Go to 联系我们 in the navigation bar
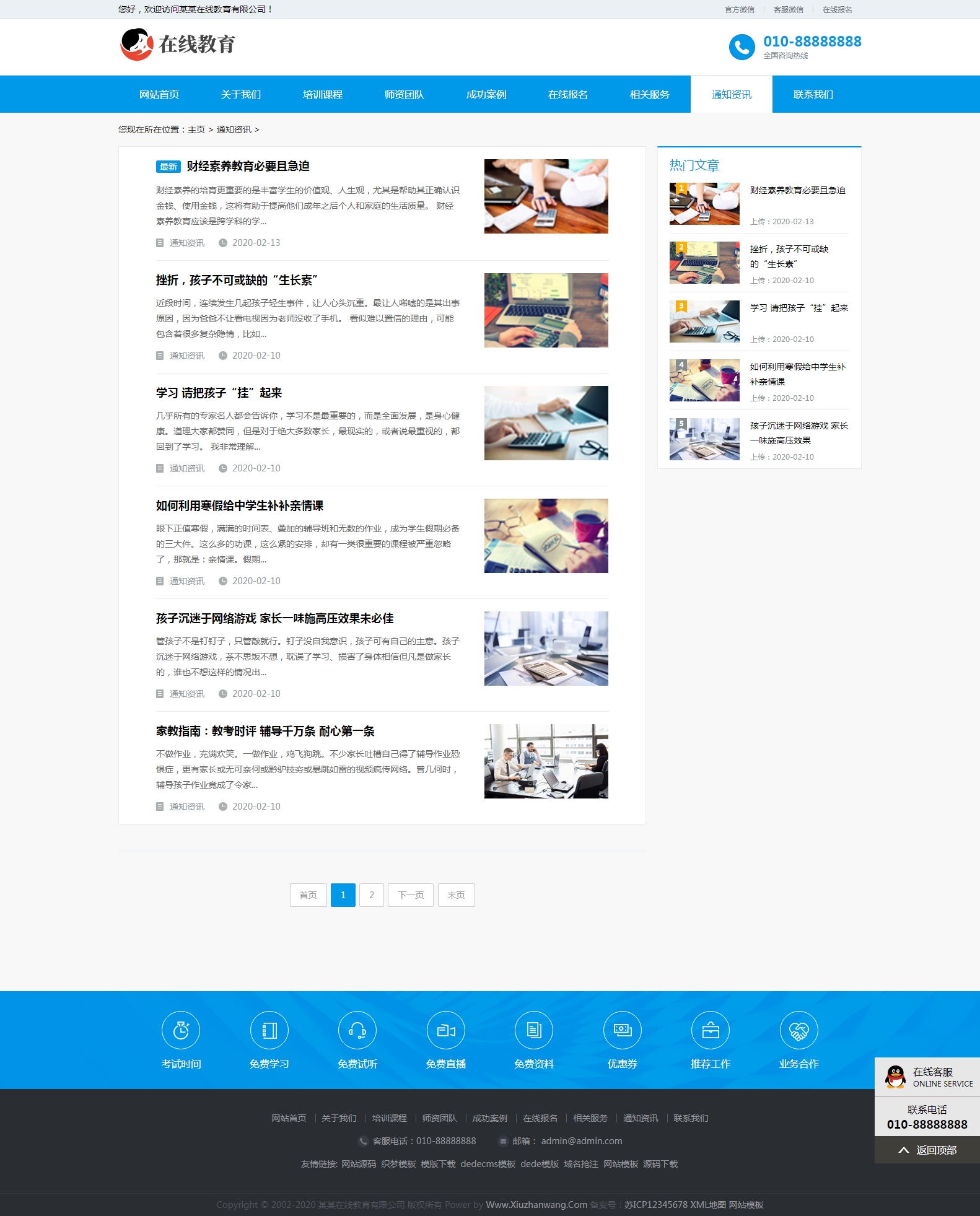 (x=813, y=95)
